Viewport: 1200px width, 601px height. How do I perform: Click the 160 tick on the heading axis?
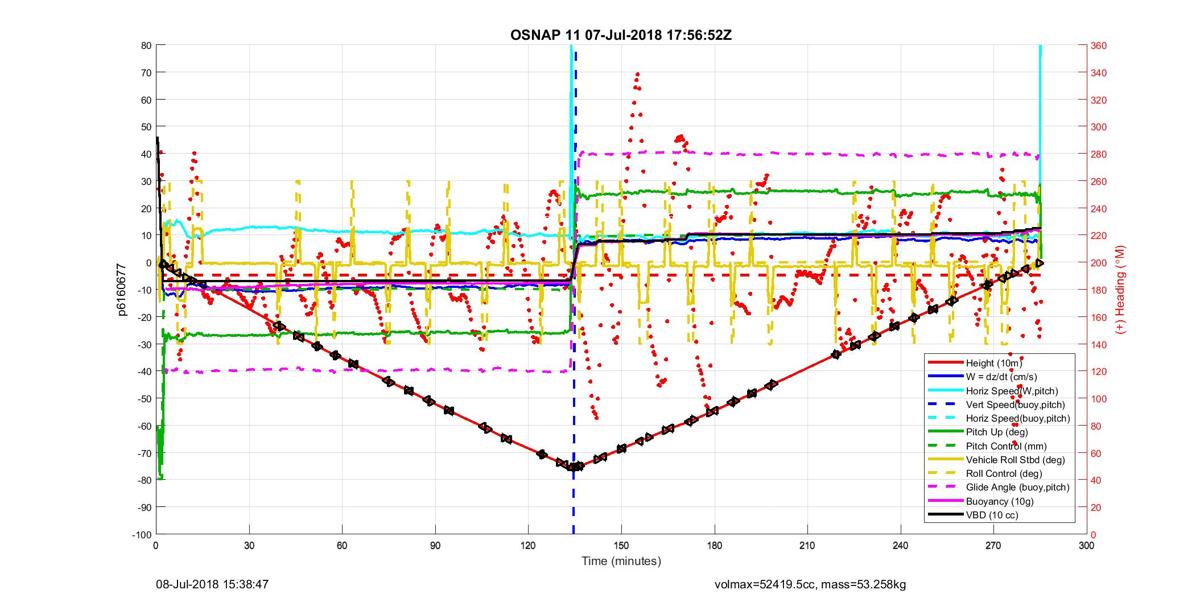point(1100,317)
